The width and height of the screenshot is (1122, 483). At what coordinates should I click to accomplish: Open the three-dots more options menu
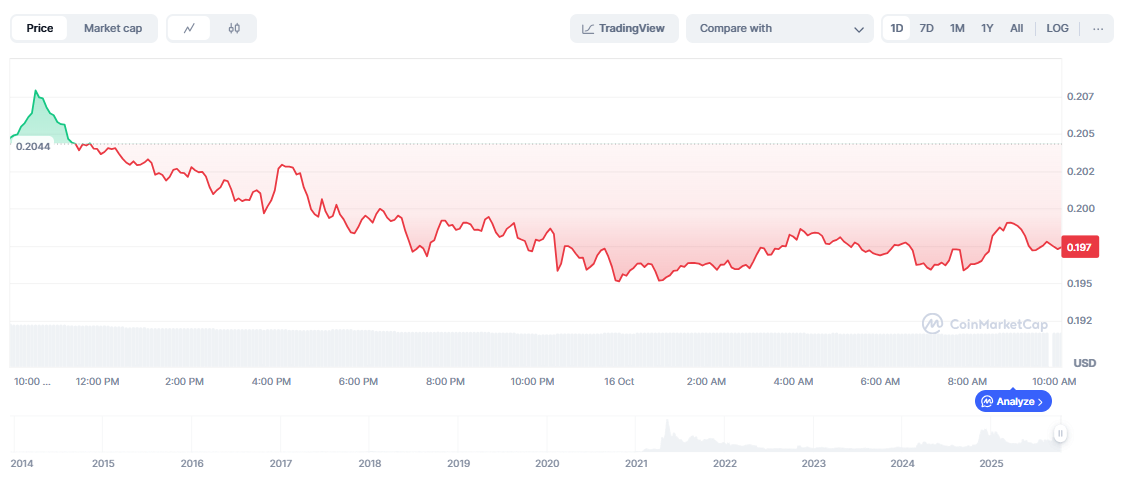(x=1098, y=29)
